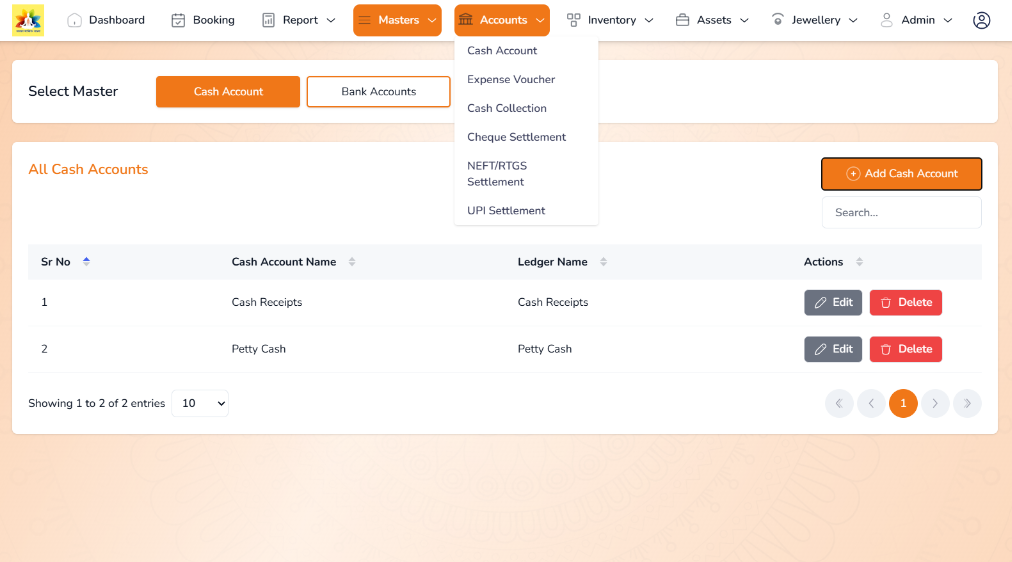Click Petty Cash under Ledger Name

(545, 349)
